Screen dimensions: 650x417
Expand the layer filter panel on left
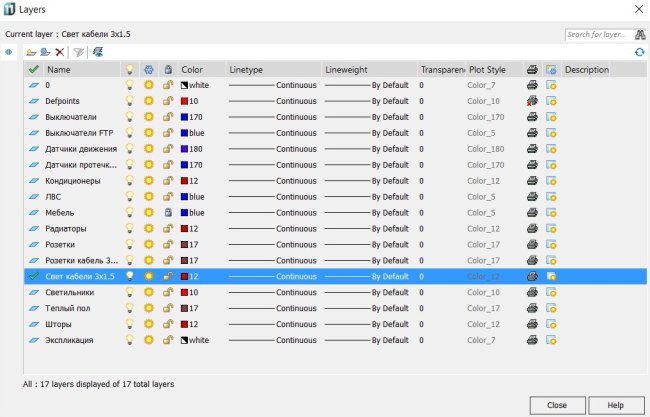pyautogui.click(x=9, y=51)
